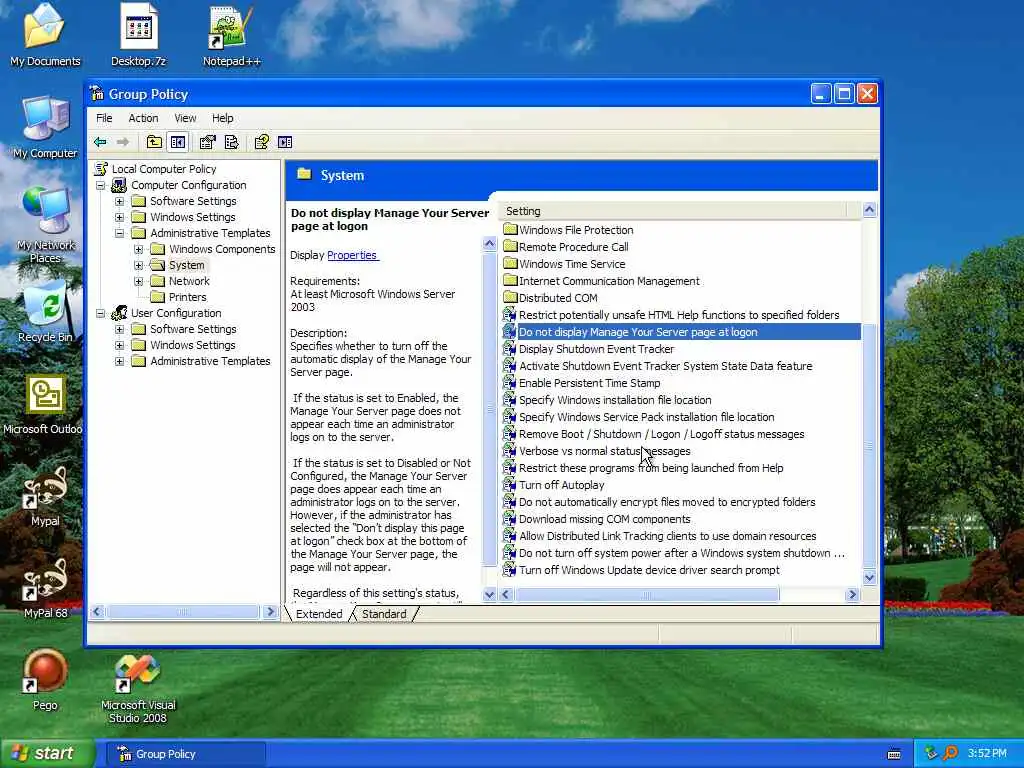Click the rightmost filter view toolbar icon

click(285, 142)
